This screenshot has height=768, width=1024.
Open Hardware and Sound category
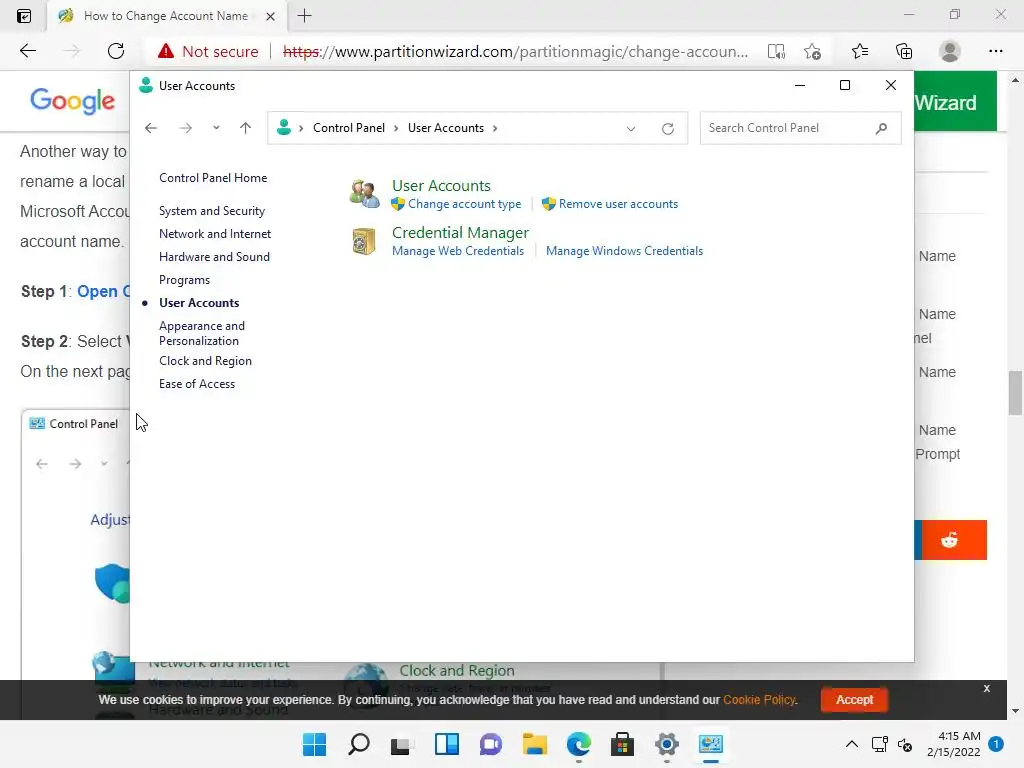pos(214,257)
